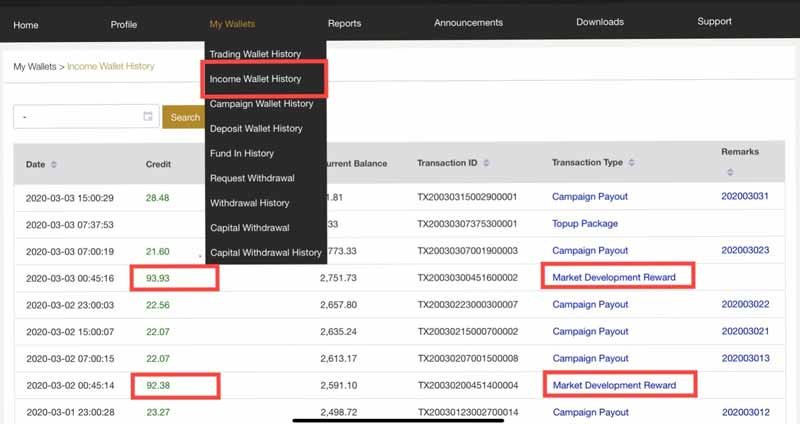Click date 2020-03-03 15:00:29

tap(70, 198)
